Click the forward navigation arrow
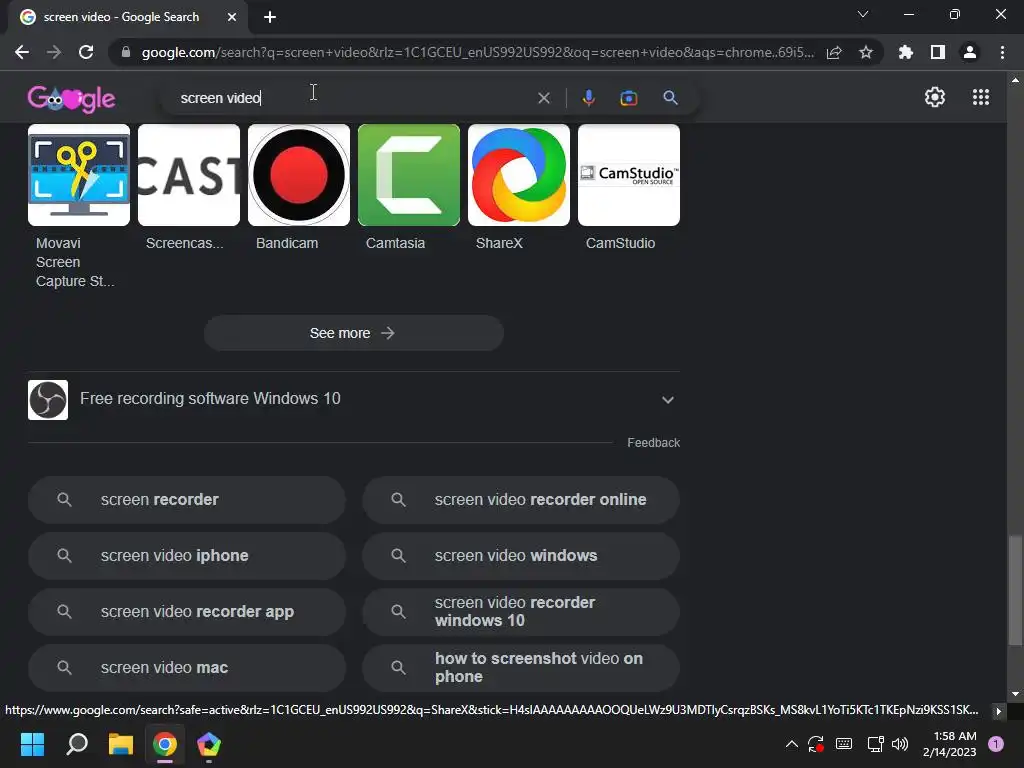 (x=54, y=52)
